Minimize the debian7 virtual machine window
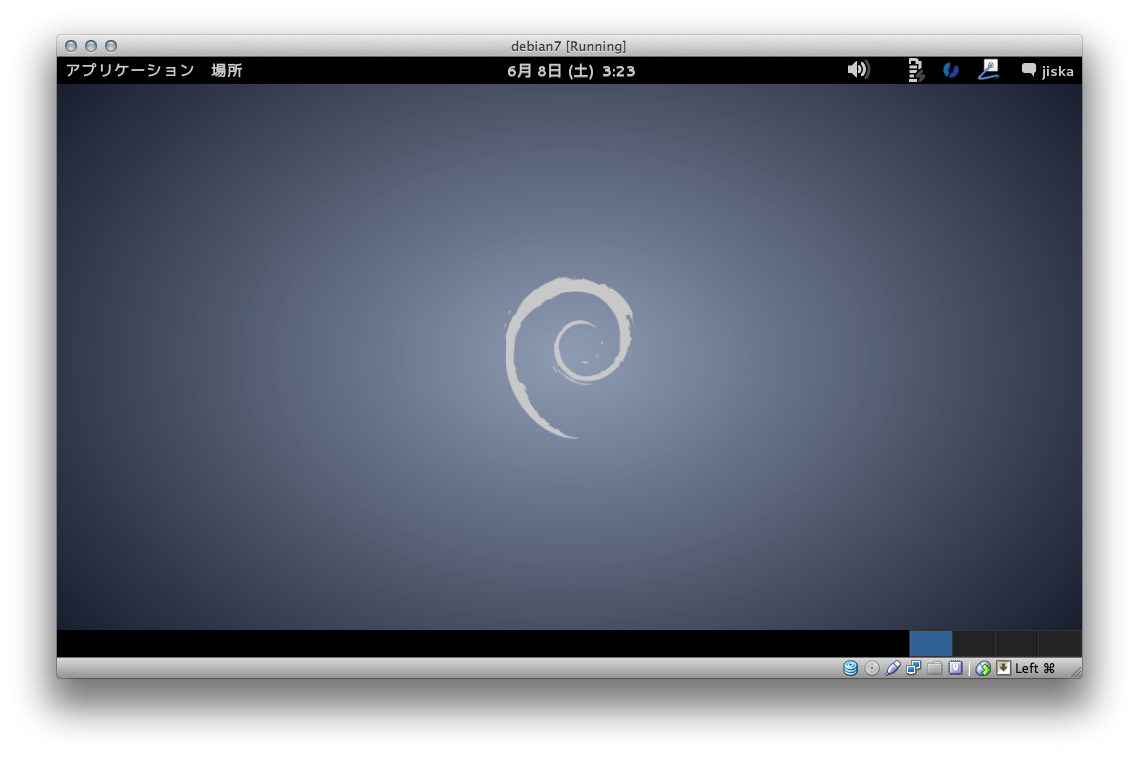The height and width of the screenshot is (757, 1139). tap(91, 46)
